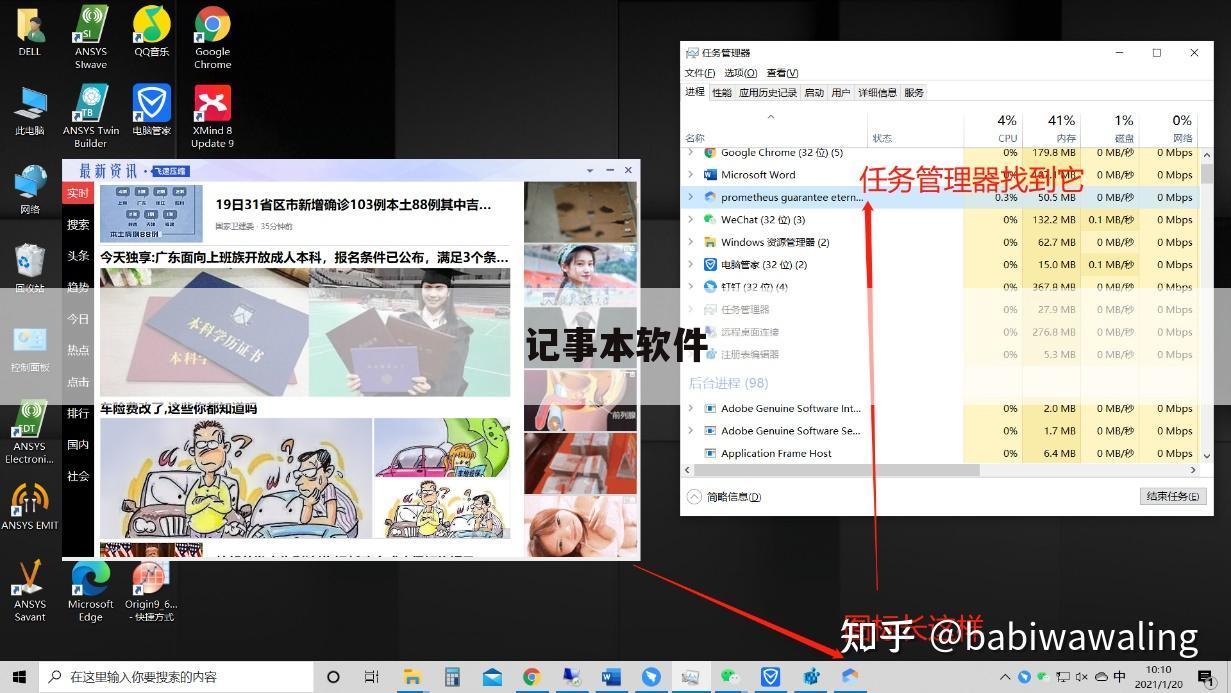Show hidden system tray icons
Viewport: 1231px width, 693px height.
tap(1005, 677)
